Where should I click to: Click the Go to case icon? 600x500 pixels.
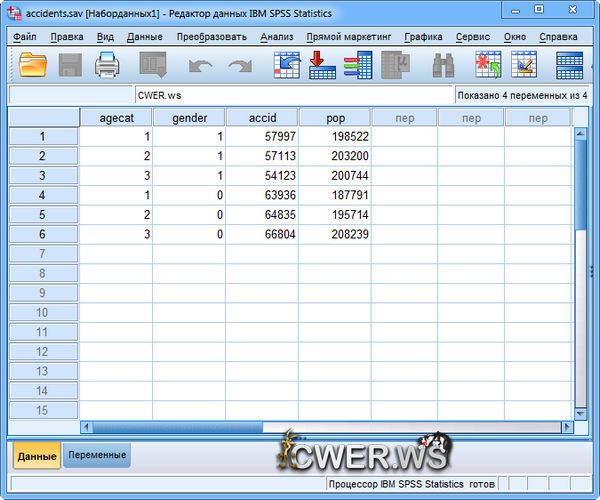287,65
